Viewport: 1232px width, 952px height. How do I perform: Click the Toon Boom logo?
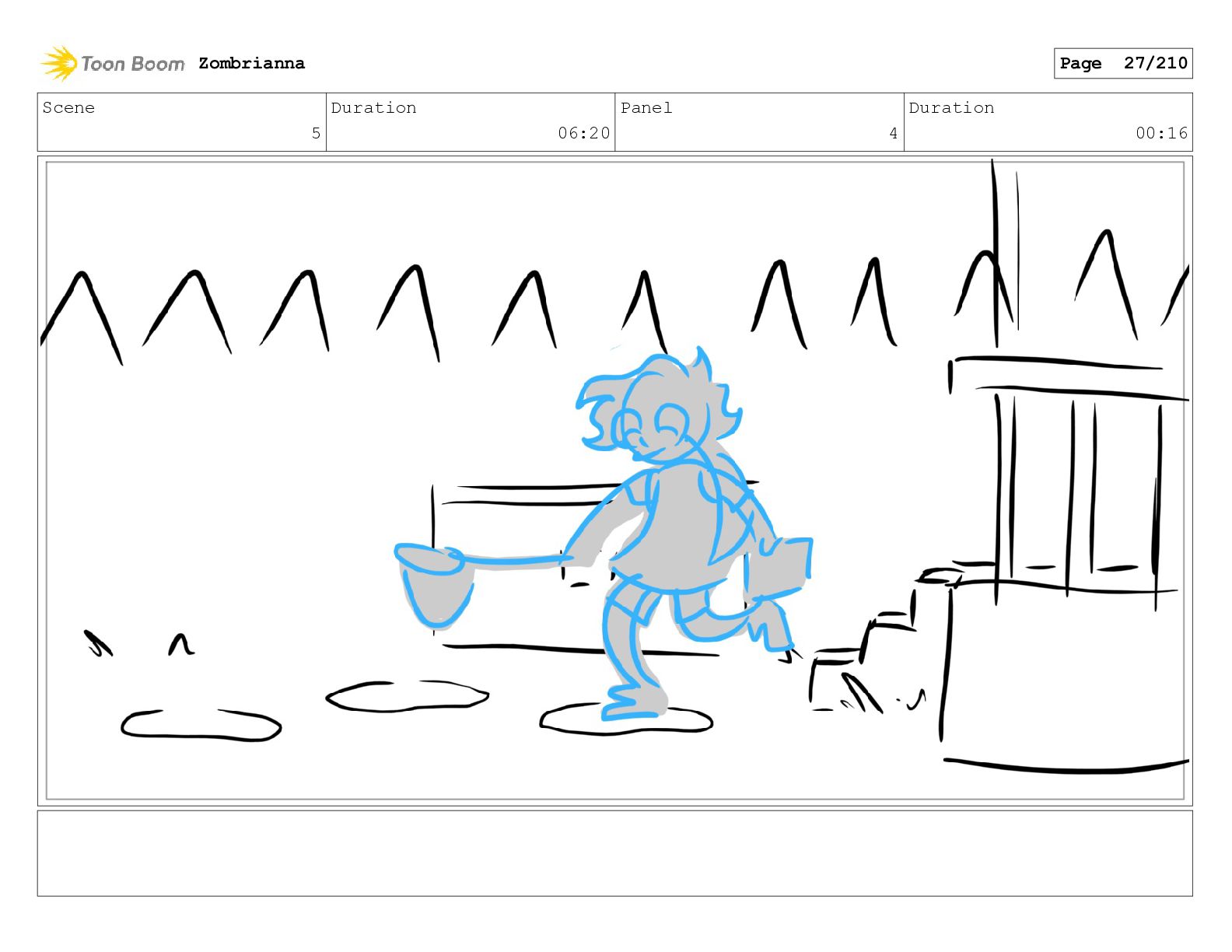pyautogui.click(x=113, y=63)
